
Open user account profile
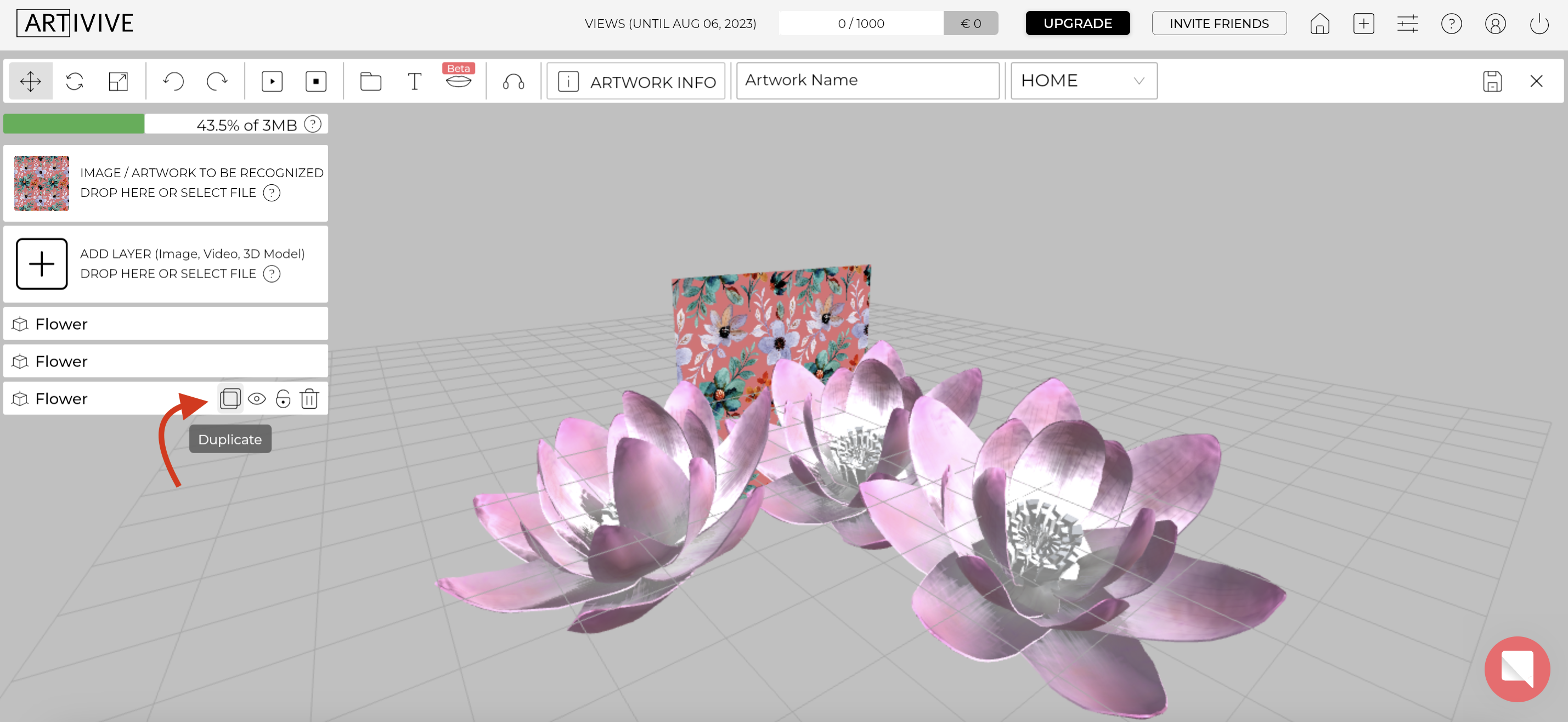(x=1495, y=24)
